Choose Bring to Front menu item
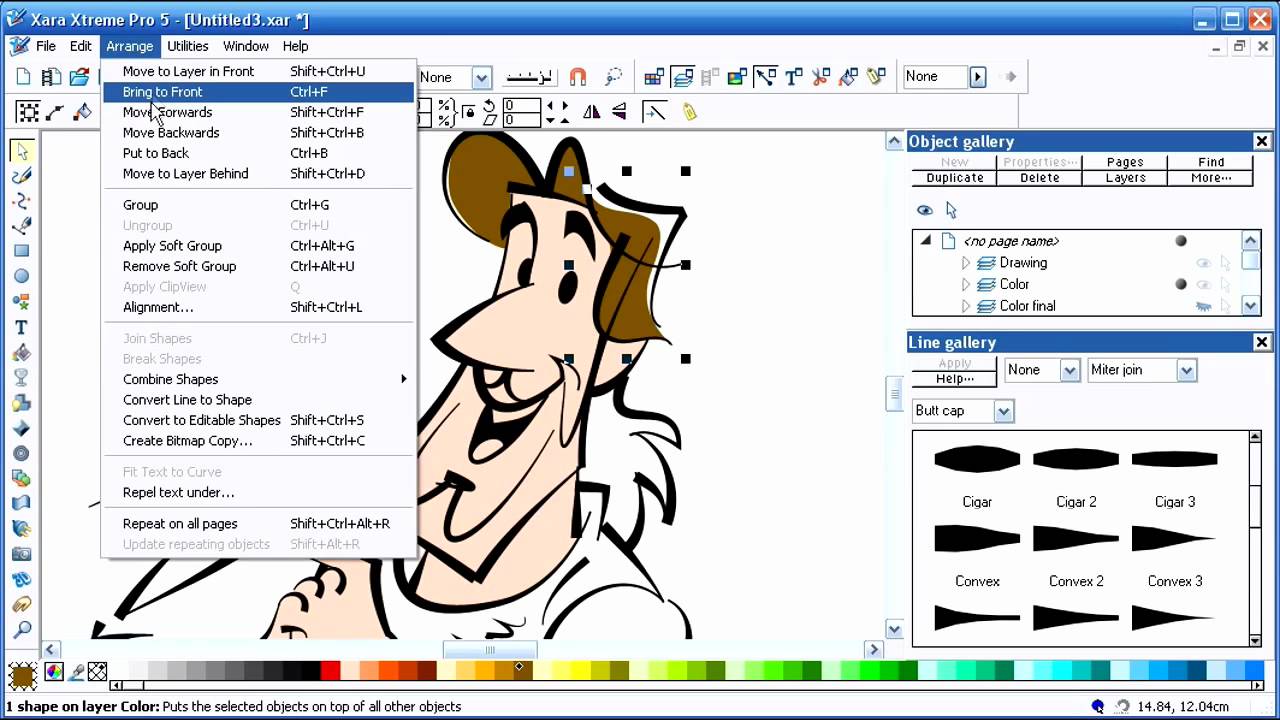1280x720 pixels. pyautogui.click(x=259, y=92)
